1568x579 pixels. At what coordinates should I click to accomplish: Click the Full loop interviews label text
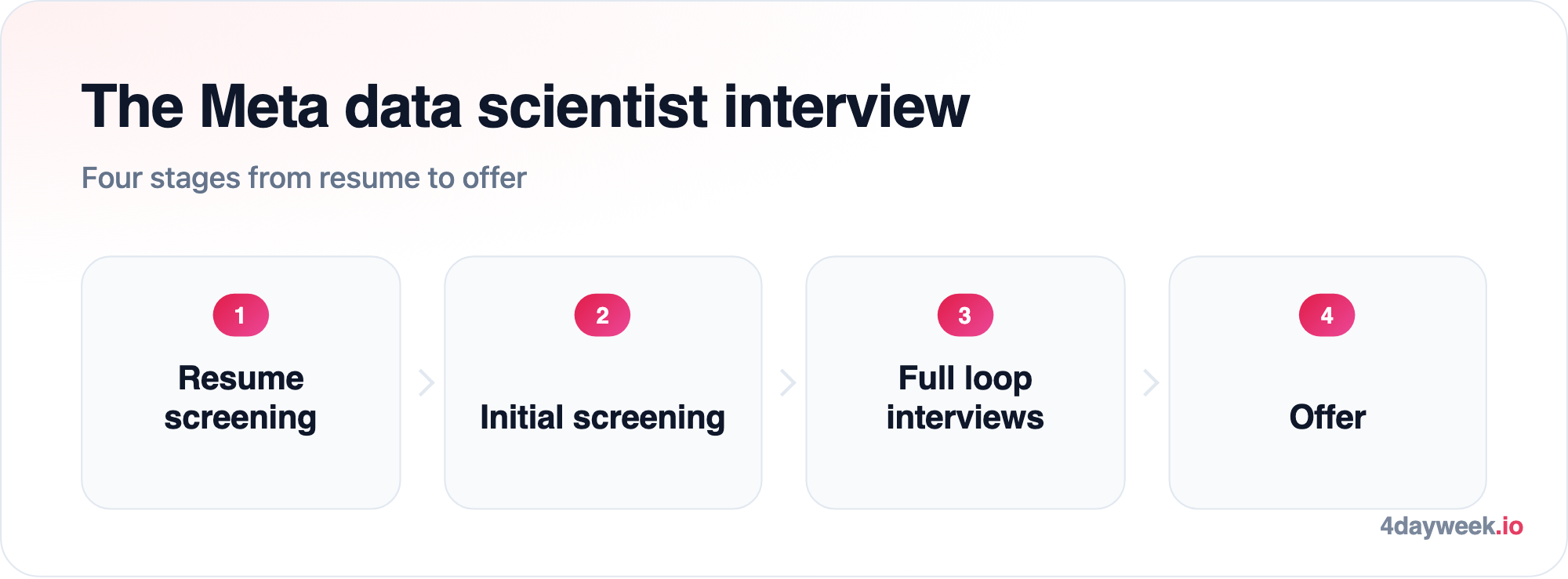tap(965, 398)
